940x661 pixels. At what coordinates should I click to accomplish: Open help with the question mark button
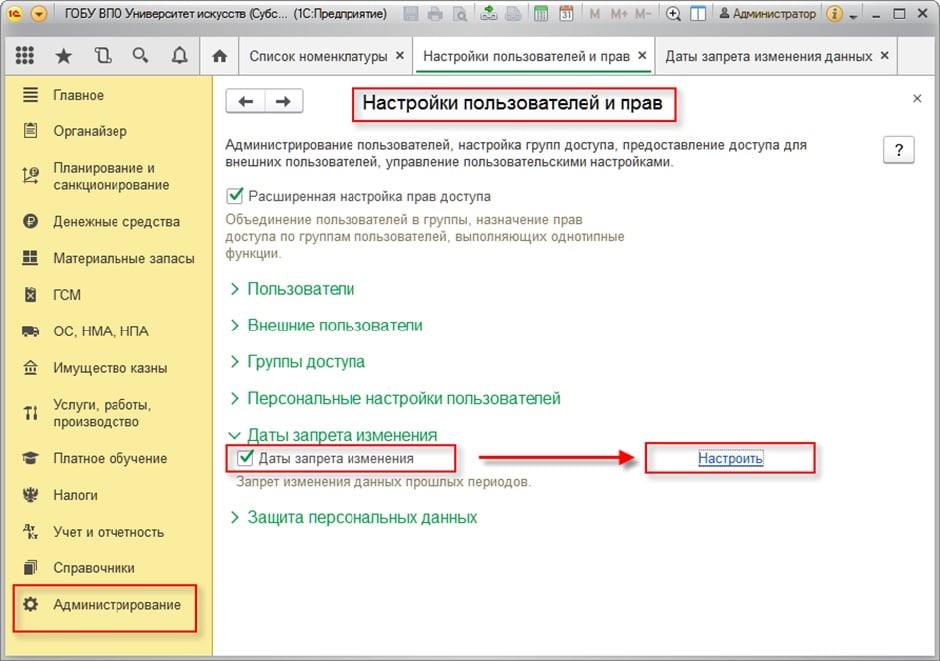[x=899, y=150]
